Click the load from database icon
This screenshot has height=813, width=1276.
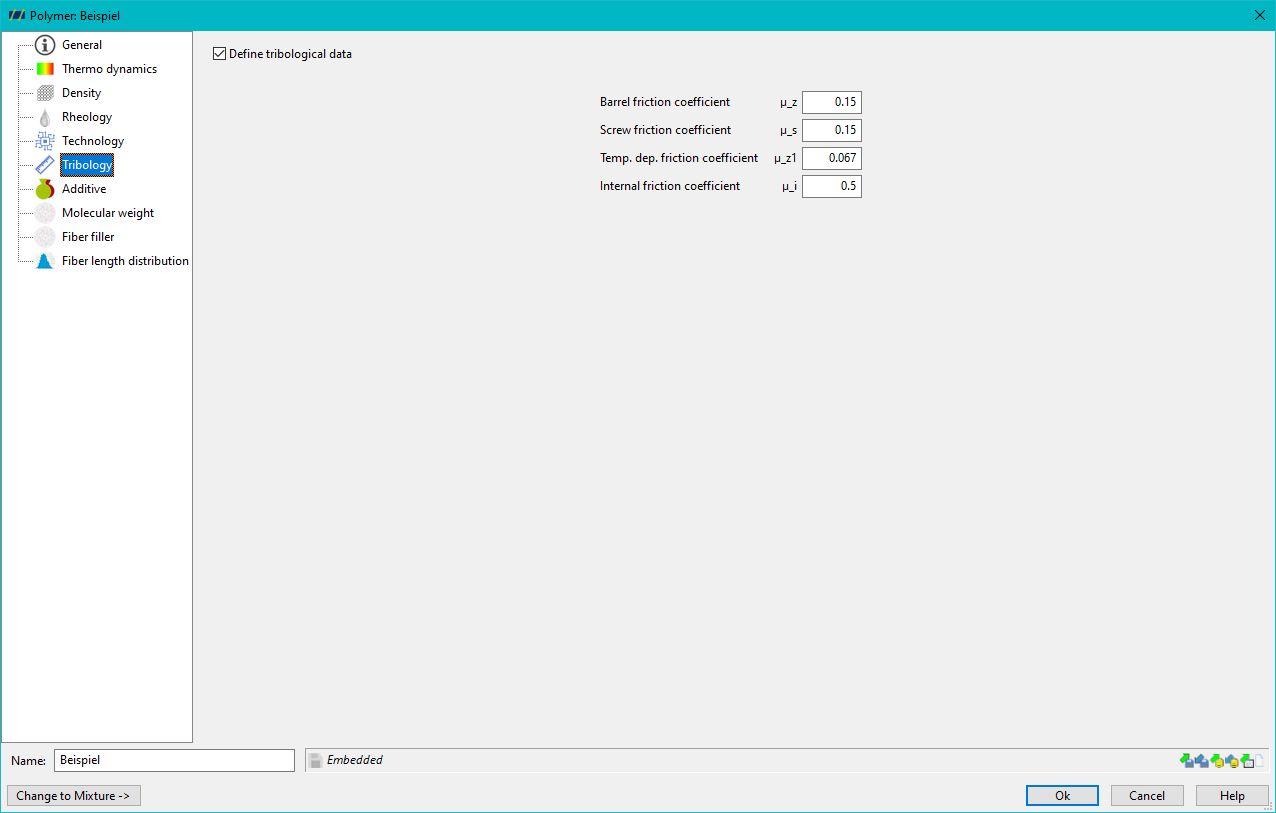click(x=1217, y=761)
